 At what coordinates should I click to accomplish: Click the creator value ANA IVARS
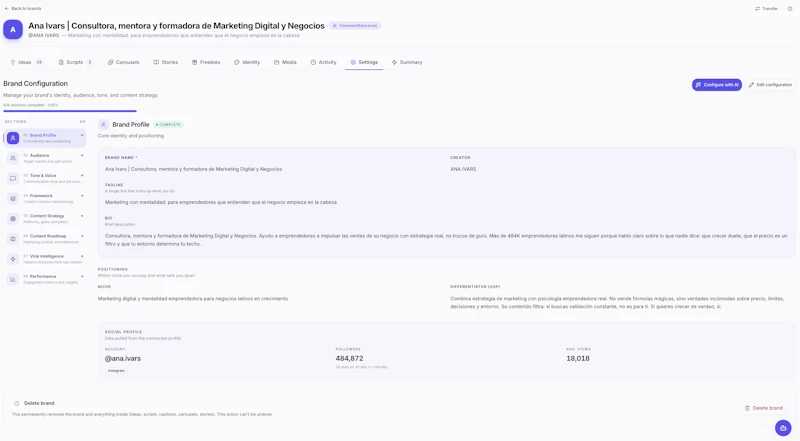[463, 169]
